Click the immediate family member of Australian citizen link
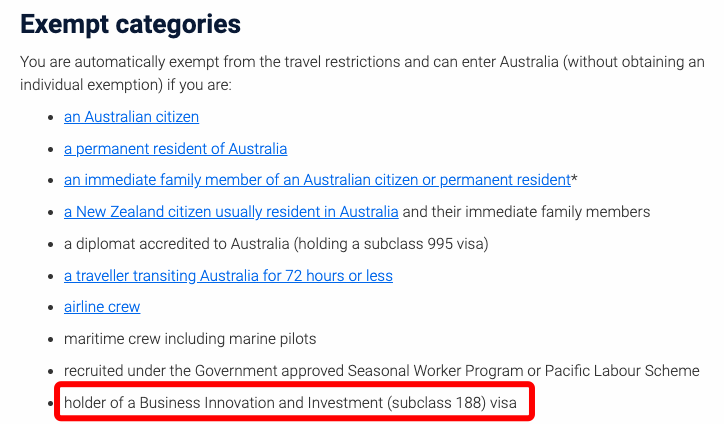724x424 pixels. (317, 180)
